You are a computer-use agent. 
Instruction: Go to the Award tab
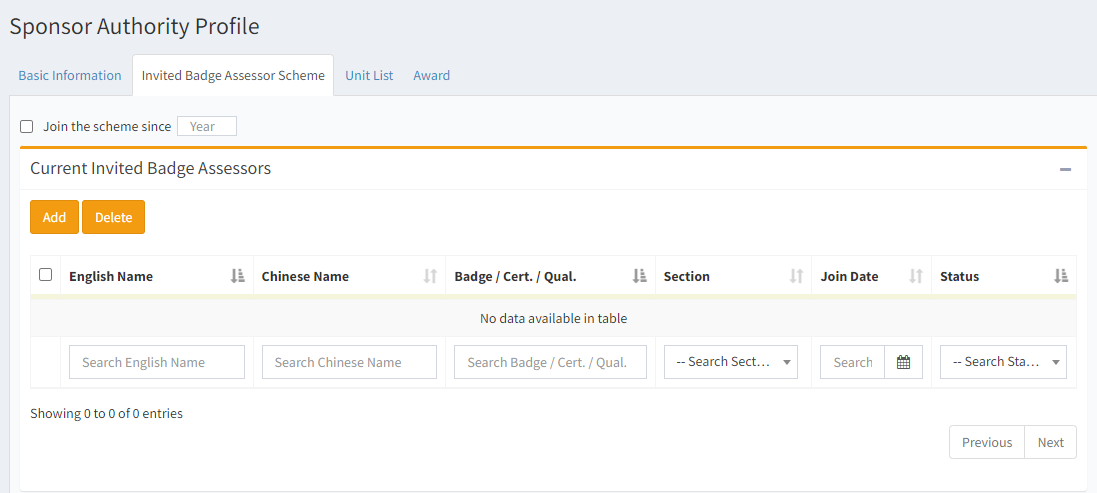pyautogui.click(x=431, y=75)
